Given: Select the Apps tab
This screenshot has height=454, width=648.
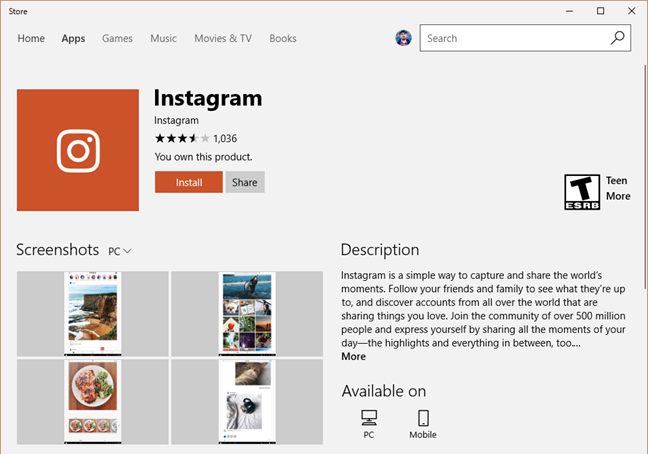Looking at the screenshot, I should pyautogui.click(x=73, y=38).
